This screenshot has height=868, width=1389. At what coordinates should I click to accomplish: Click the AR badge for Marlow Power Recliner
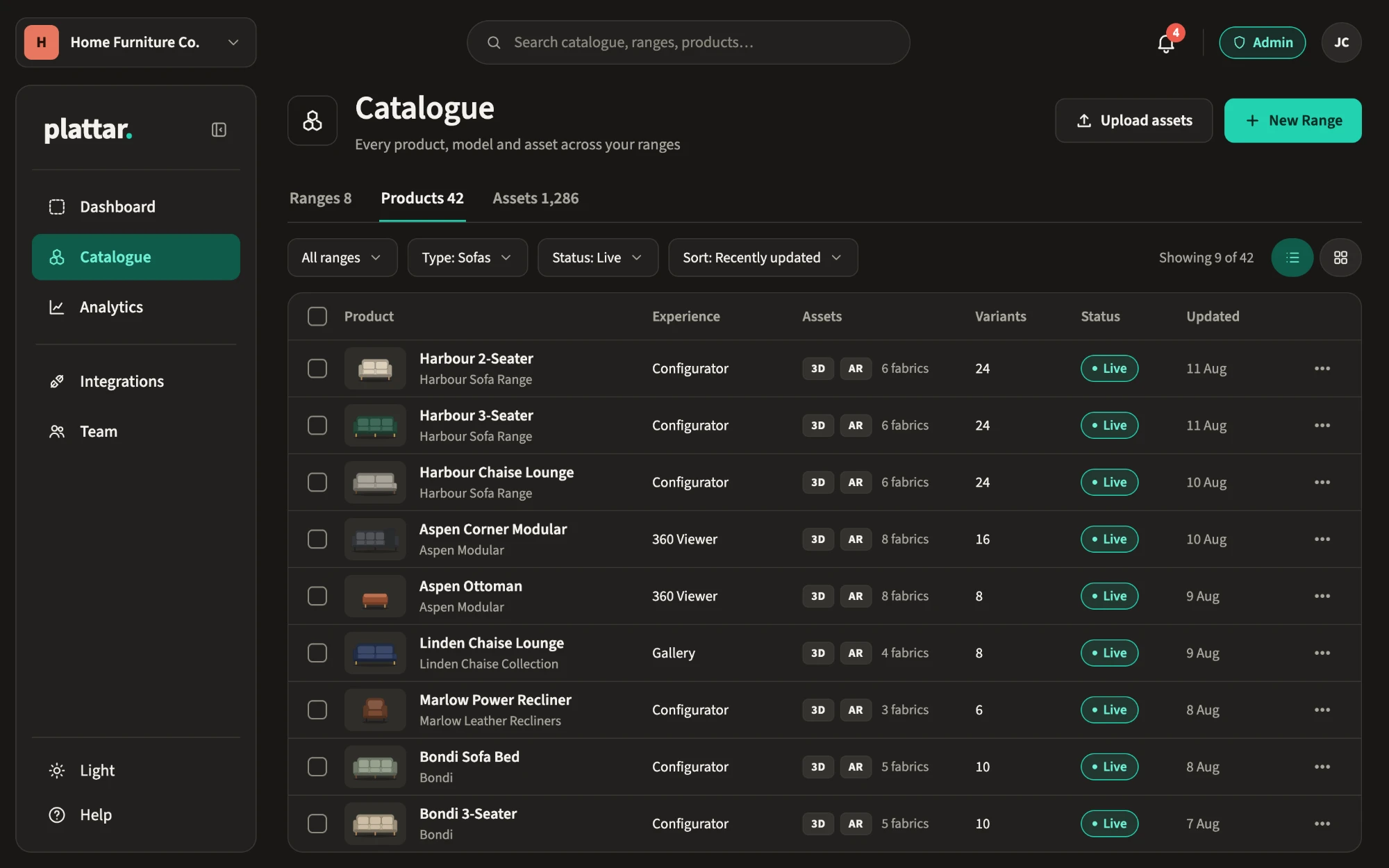click(x=856, y=710)
